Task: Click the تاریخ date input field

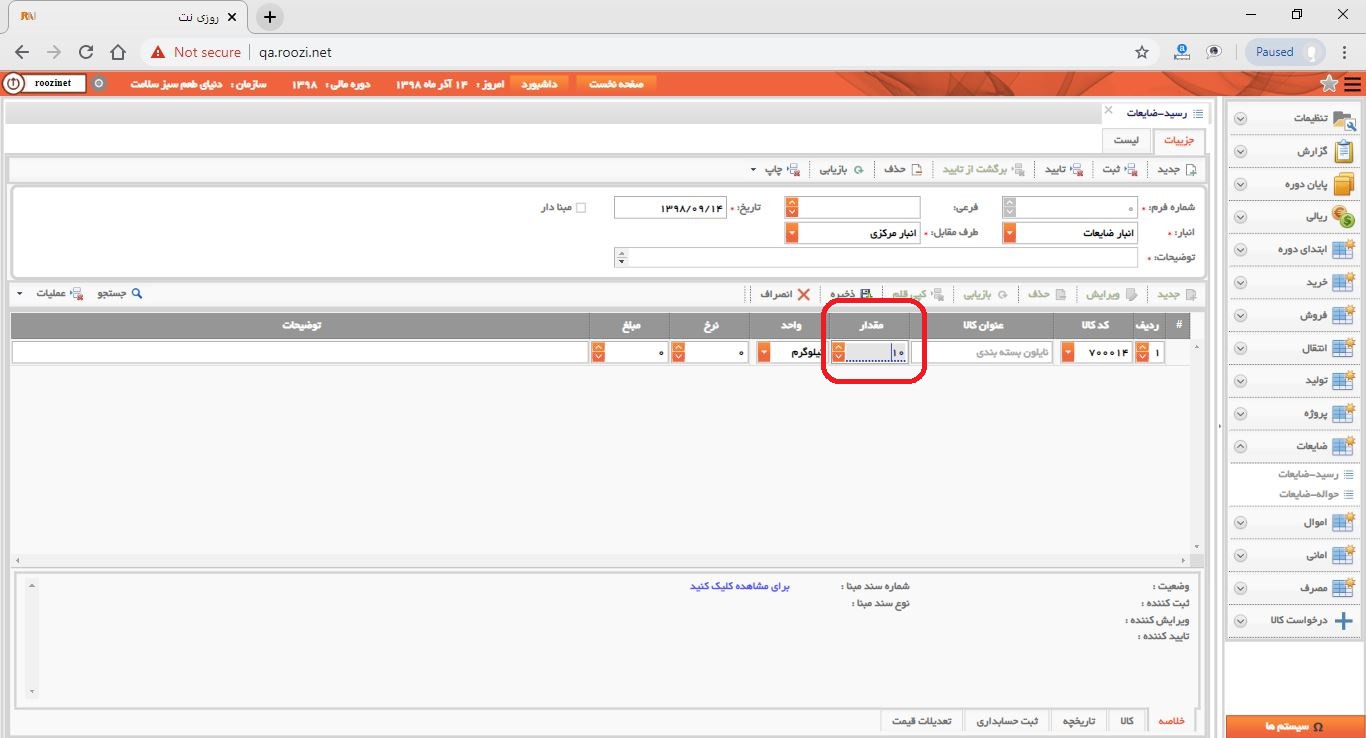Action: pyautogui.click(x=670, y=207)
